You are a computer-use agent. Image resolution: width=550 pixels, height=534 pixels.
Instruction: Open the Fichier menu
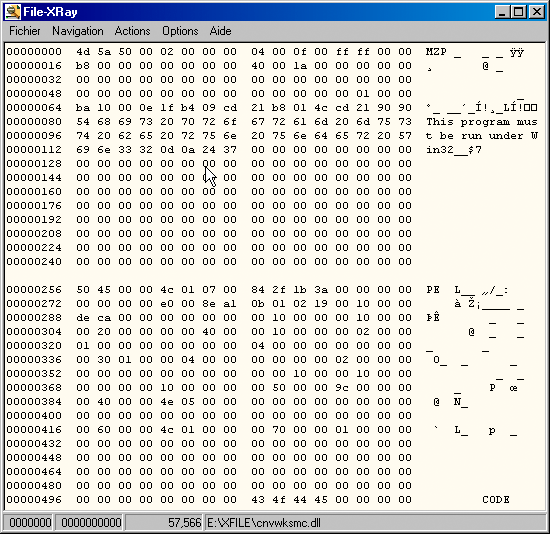pos(25,31)
